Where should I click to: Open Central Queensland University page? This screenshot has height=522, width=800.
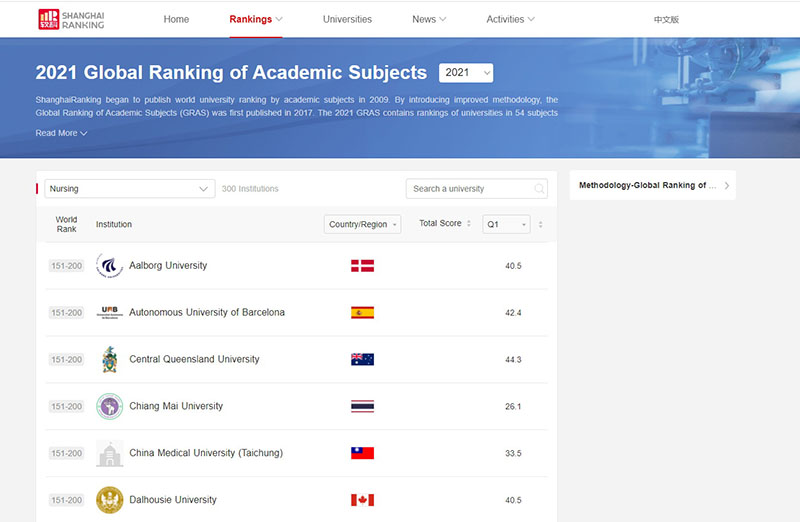(194, 359)
